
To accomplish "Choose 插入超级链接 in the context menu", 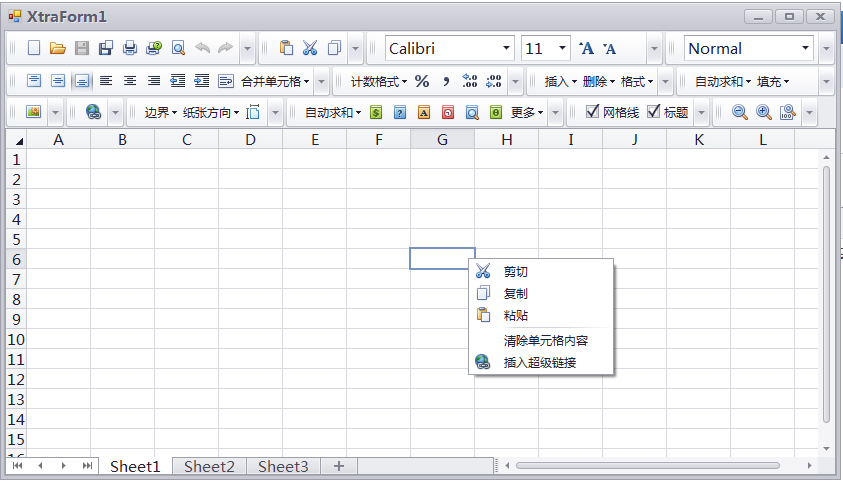I will coord(541,362).
